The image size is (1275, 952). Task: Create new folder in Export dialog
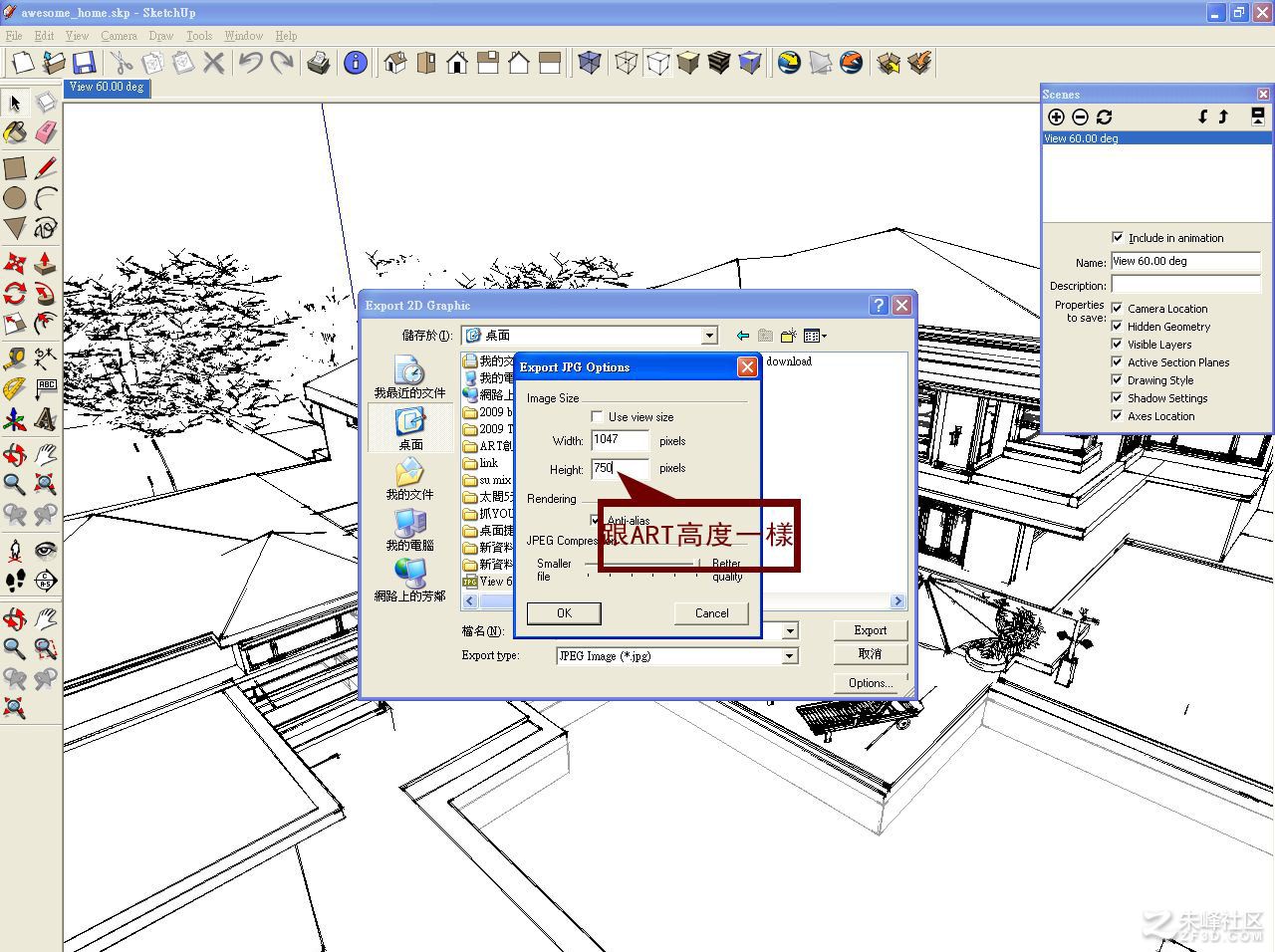tap(789, 336)
